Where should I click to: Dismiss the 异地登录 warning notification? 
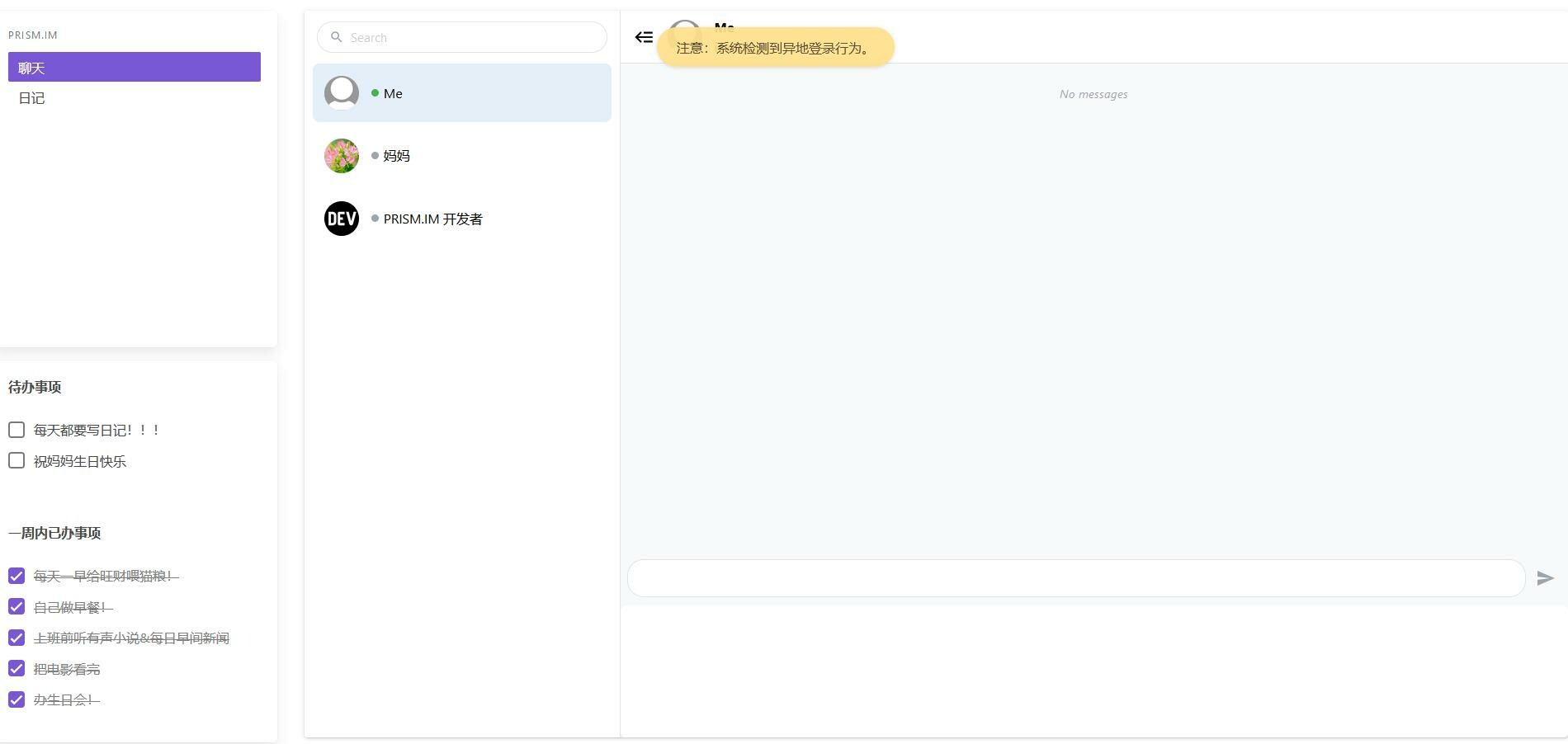click(x=774, y=48)
